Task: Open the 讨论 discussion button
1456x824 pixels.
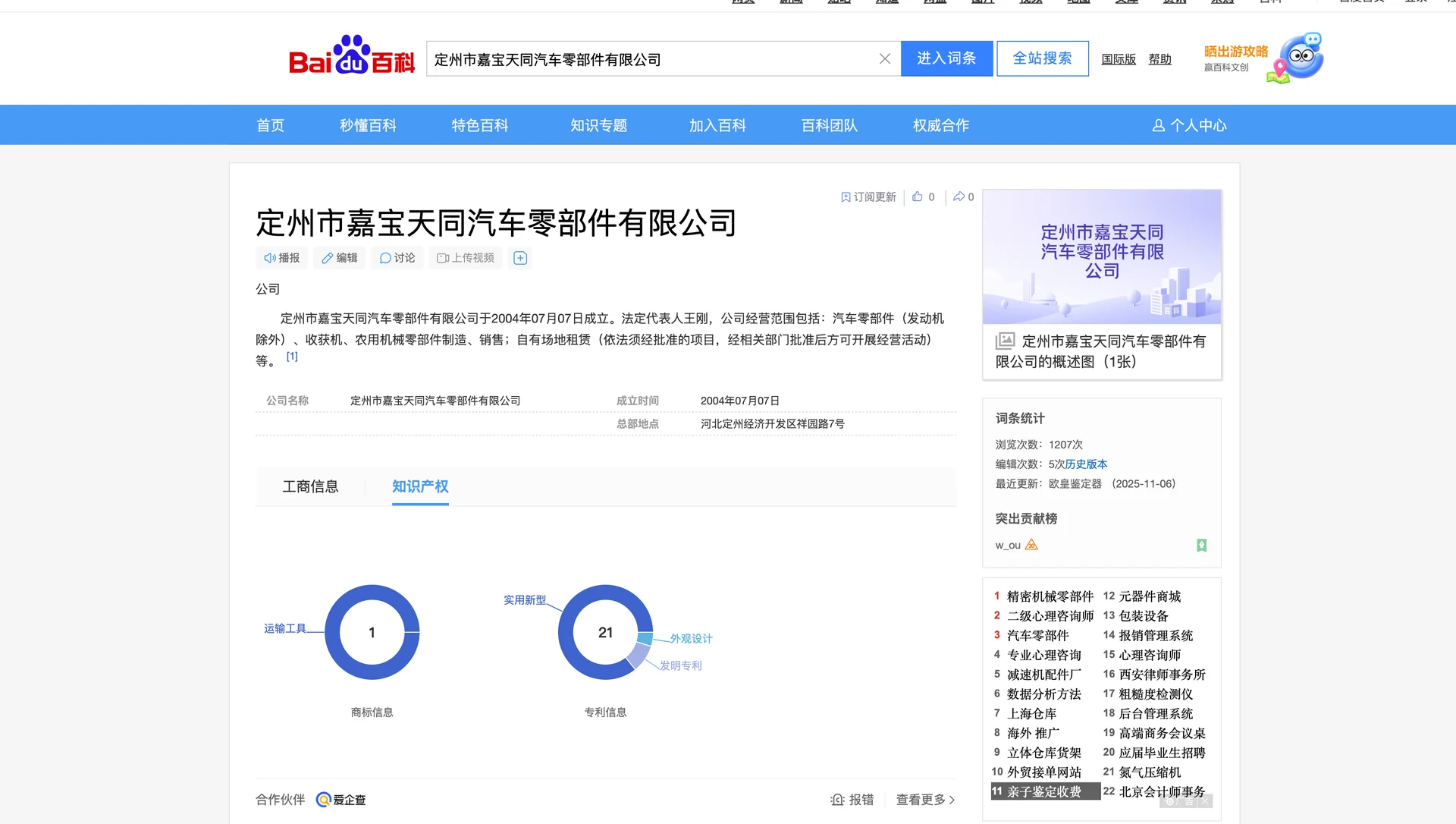Action: click(x=397, y=258)
